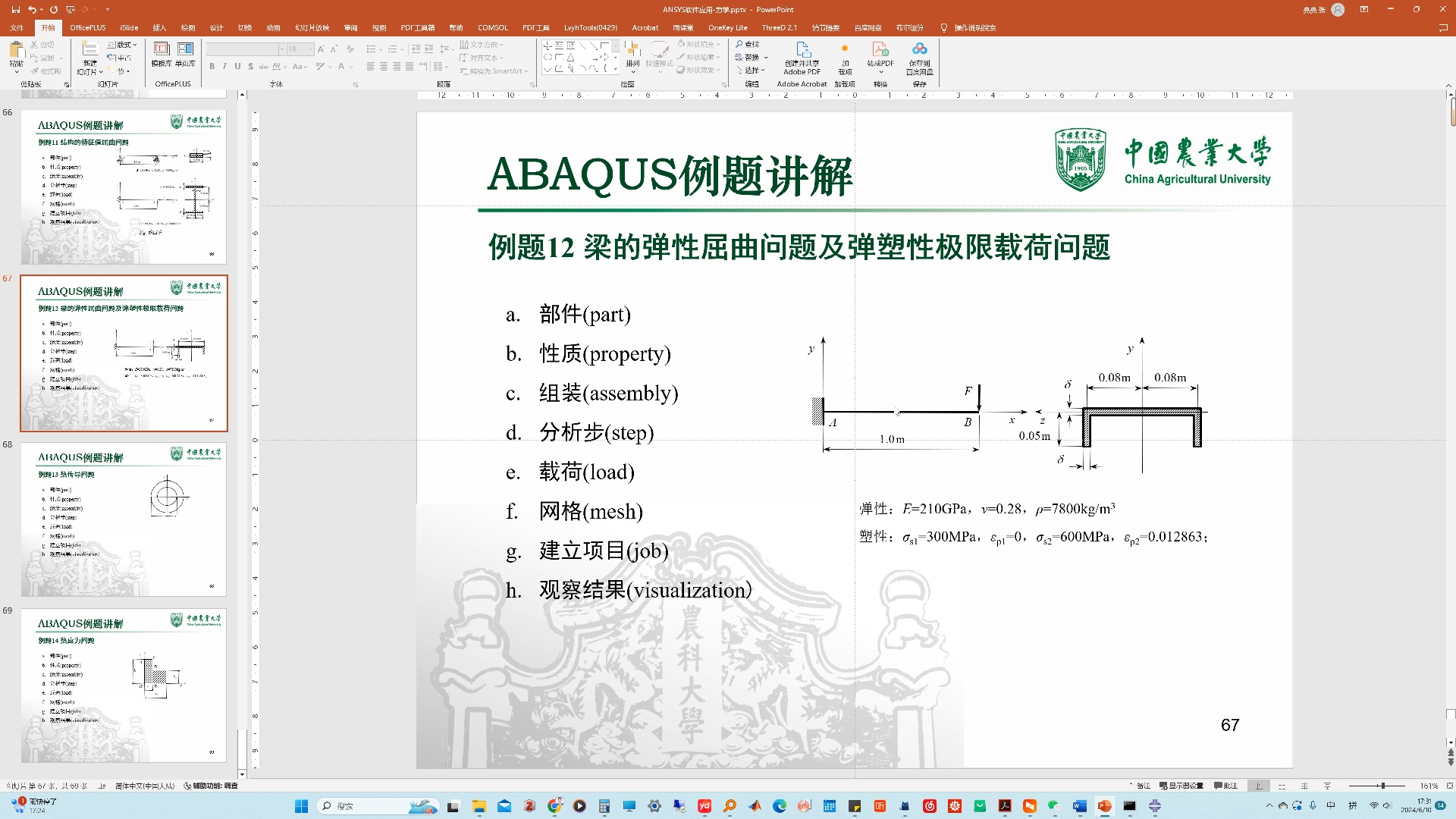1456x819 pixels.
Task: Click the Slide Sorter view icon
Action: click(x=1282, y=786)
